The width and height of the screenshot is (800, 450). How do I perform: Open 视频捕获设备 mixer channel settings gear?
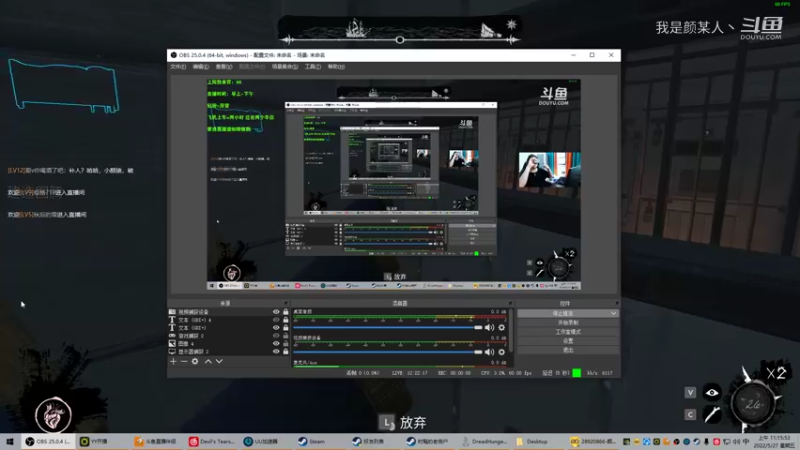coord(502,352)
